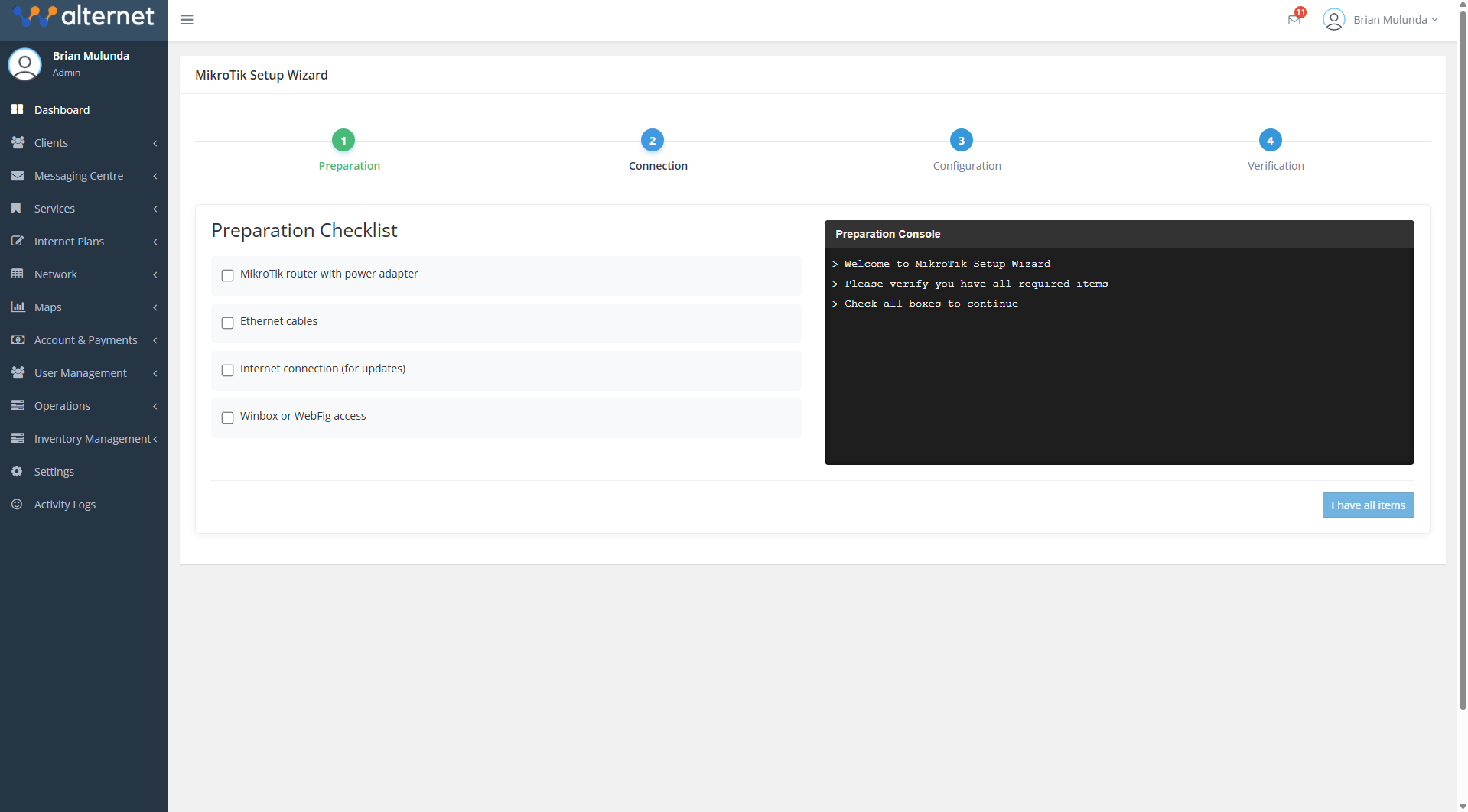Open the Dashboard from the sidebar
Screen dimensions: 1468x812
61,109
